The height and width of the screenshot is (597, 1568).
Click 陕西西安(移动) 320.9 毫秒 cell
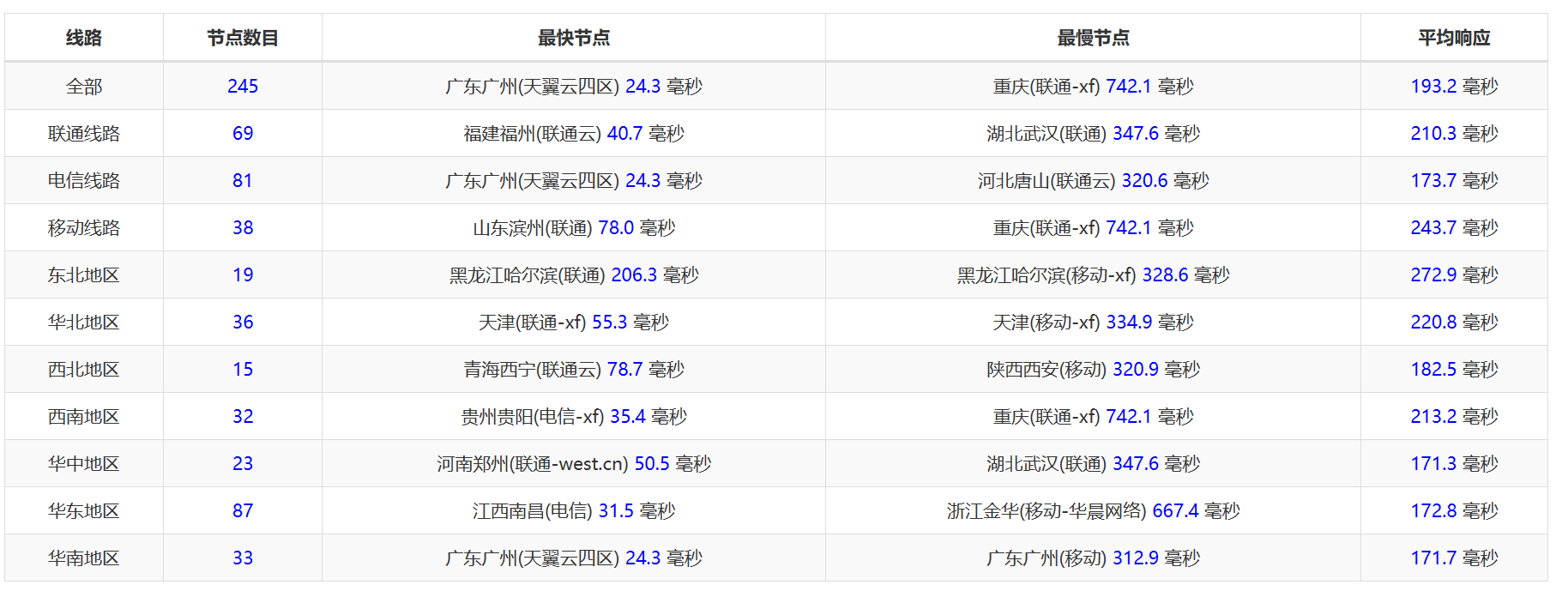[x=1093, y=369]
